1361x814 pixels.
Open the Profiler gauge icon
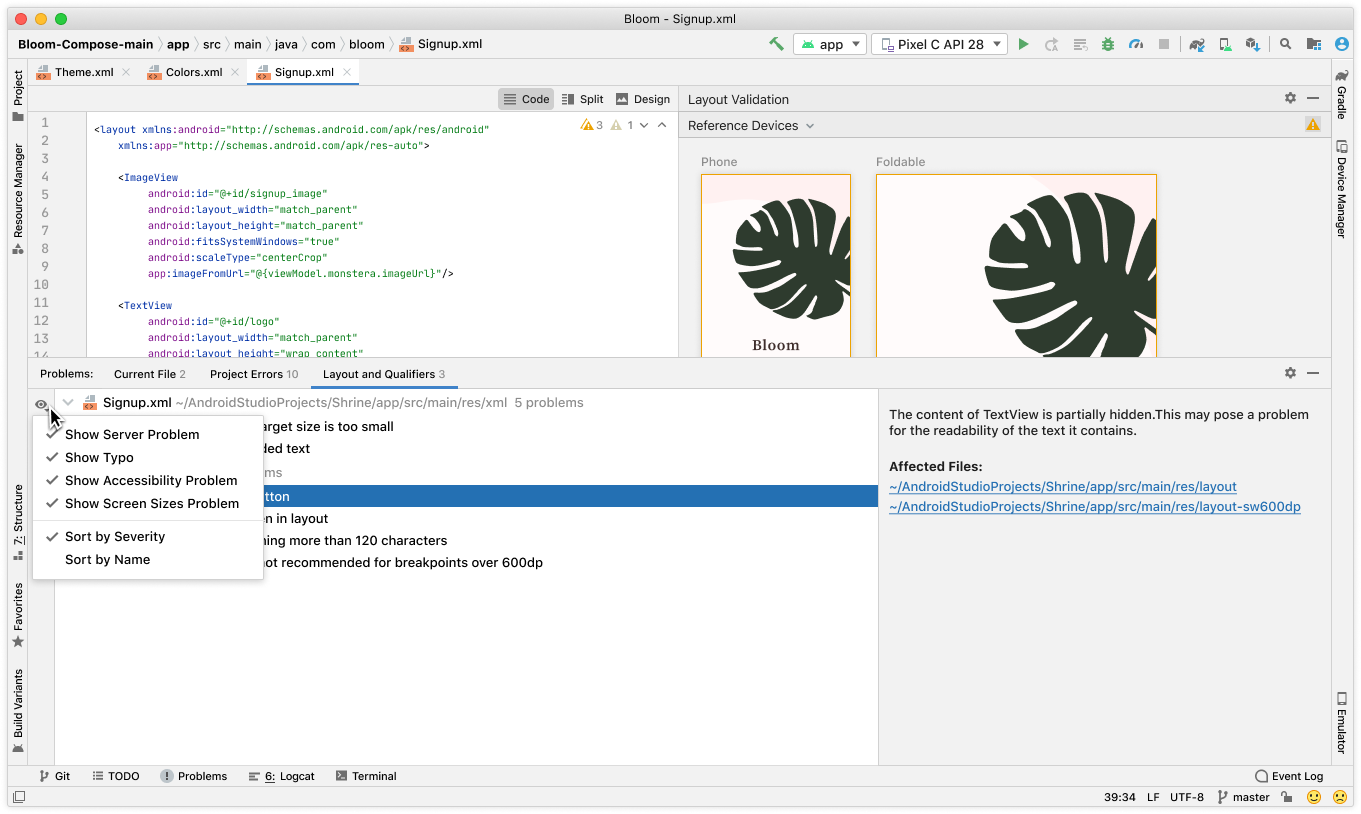[x=1135, y=44]
